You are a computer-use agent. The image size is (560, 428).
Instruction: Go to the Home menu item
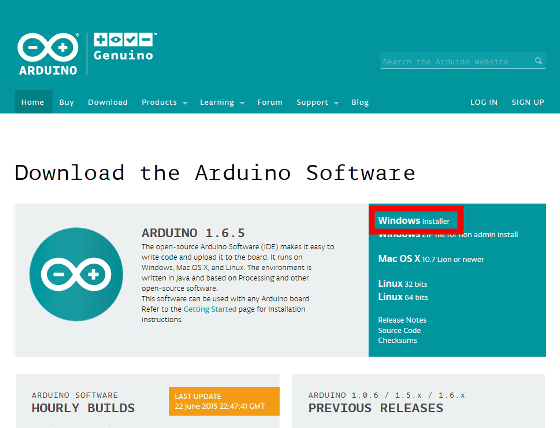tap(33, 102)
